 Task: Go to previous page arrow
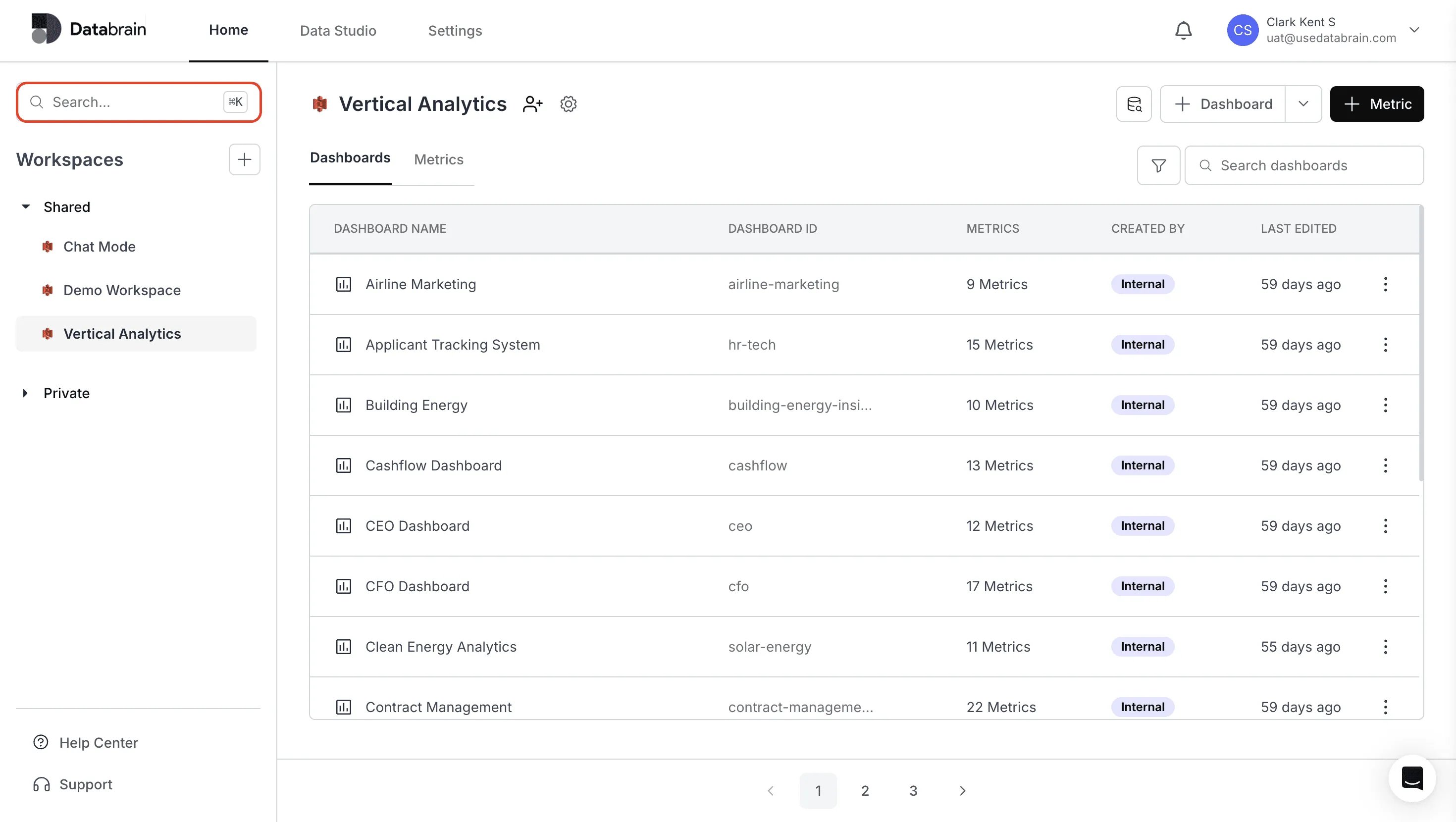(x=771, y=791)
